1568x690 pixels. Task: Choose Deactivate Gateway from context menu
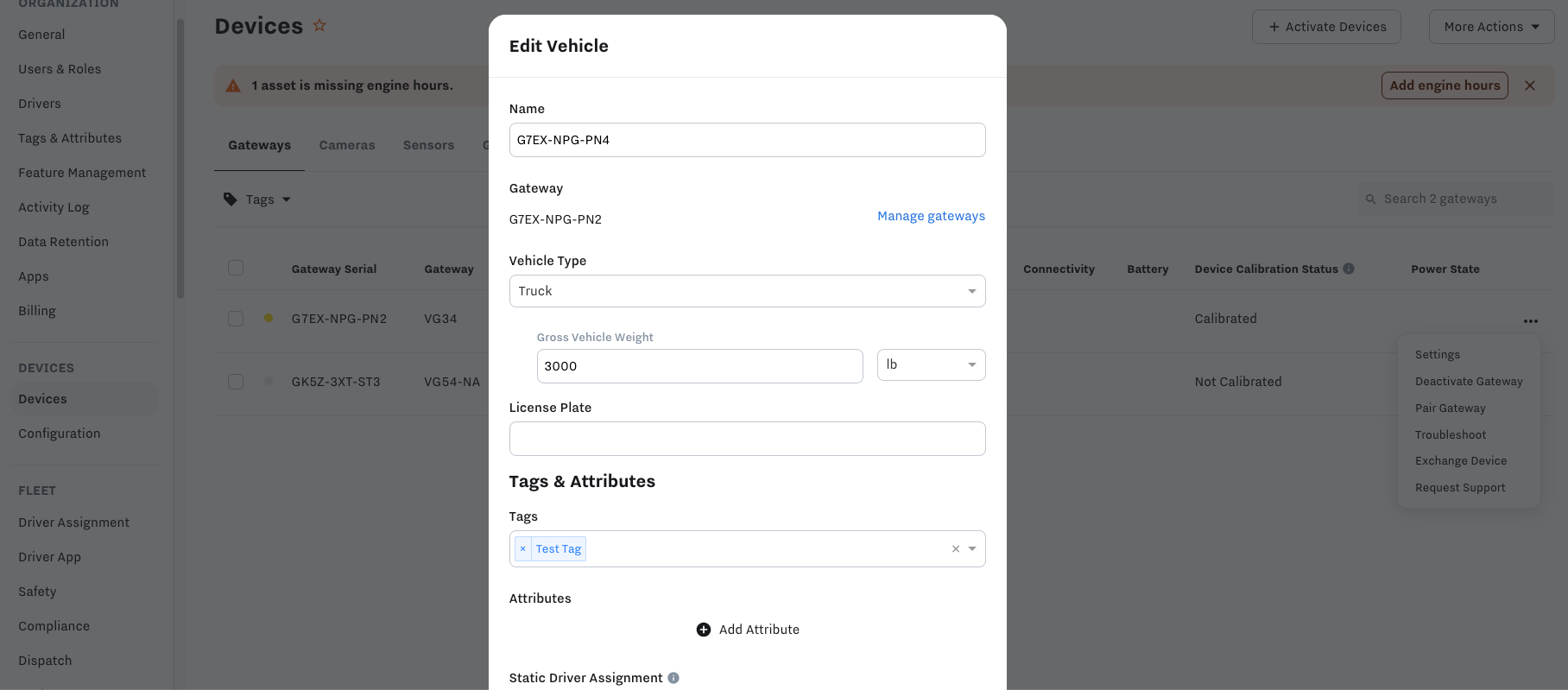tap(1469, 382)
